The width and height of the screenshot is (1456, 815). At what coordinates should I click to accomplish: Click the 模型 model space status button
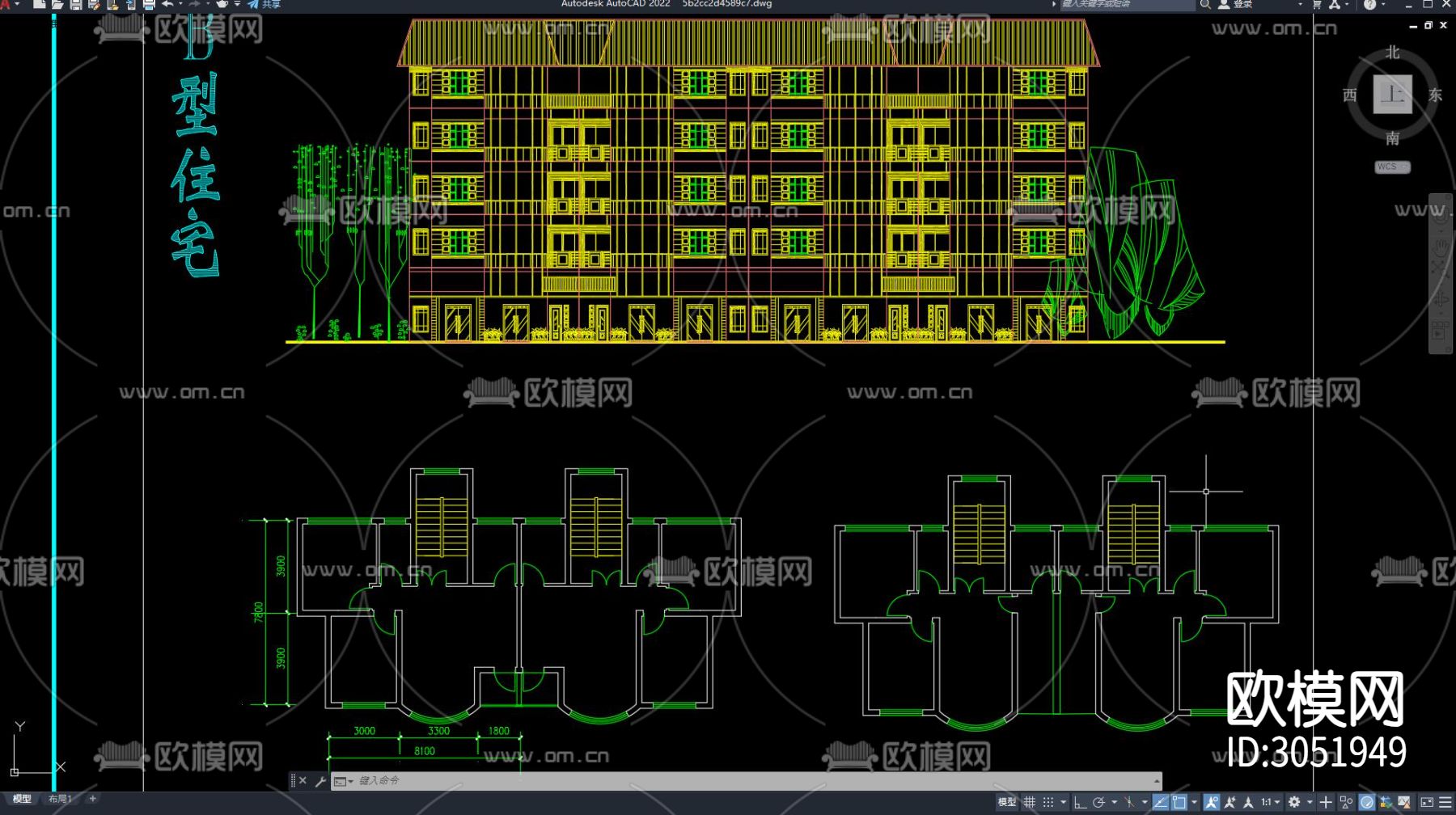[1006, 802]
